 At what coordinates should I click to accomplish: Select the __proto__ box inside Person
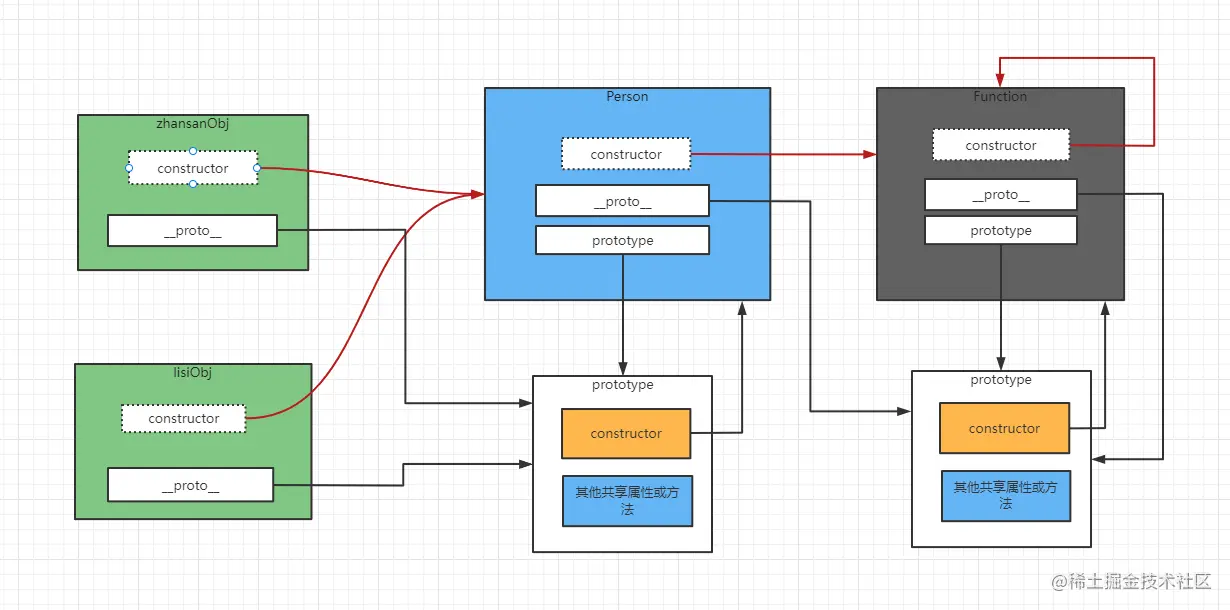622,201
